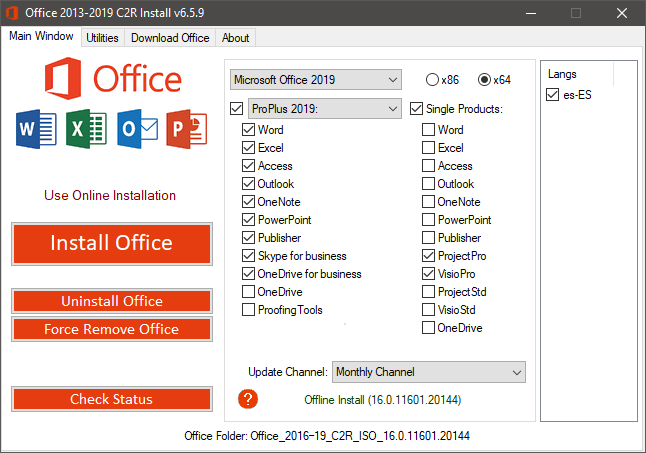Check PowerPoint under Single Products
This screenshot has height=453, width=646.
tap(428, 219)
